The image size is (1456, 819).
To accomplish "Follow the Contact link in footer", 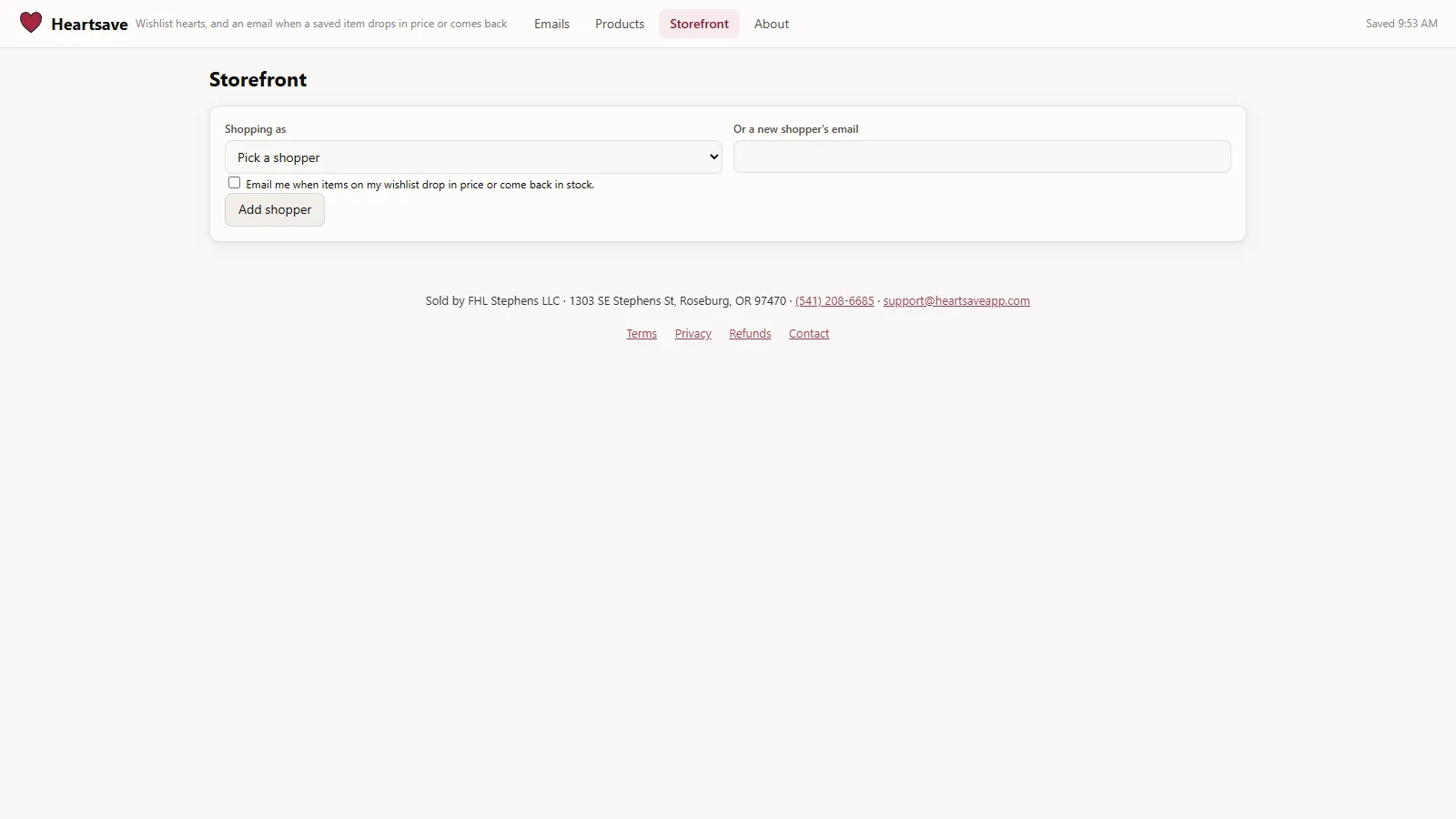I will [809, 334].
